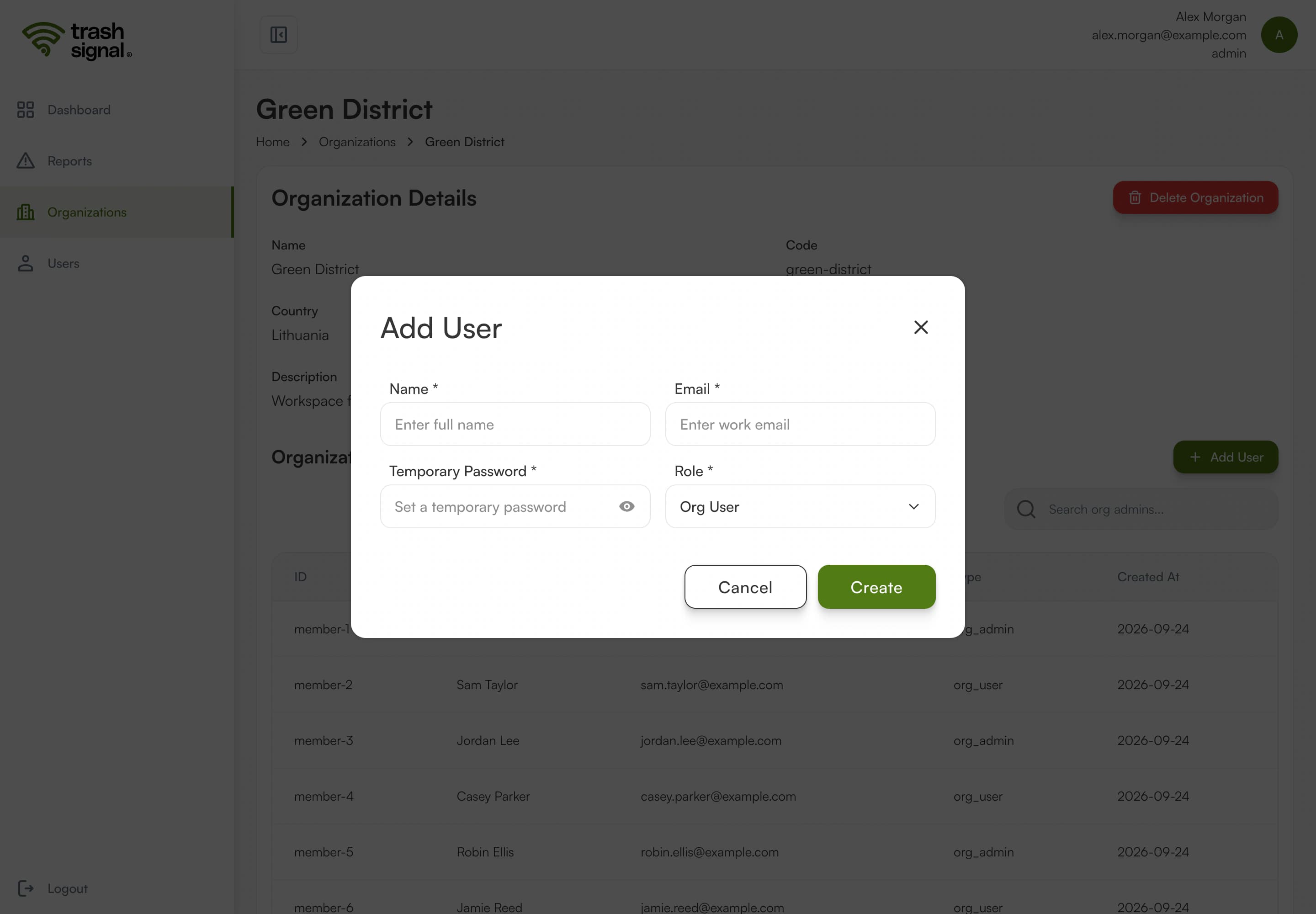Click the Reports warning triangle icon

tap(25, 161)
